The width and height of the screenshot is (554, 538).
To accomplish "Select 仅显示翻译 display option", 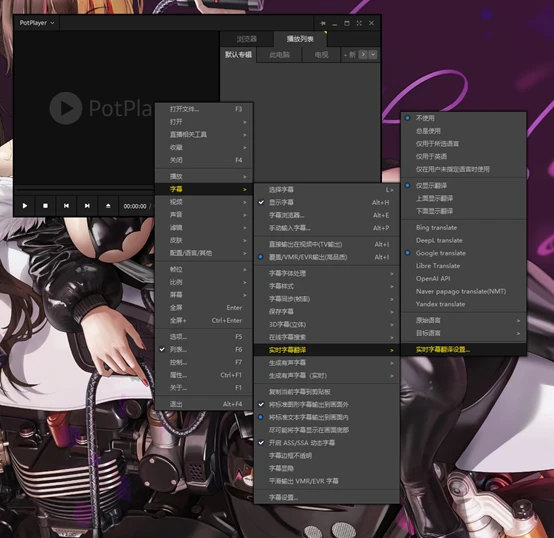I will coord(464,185).
